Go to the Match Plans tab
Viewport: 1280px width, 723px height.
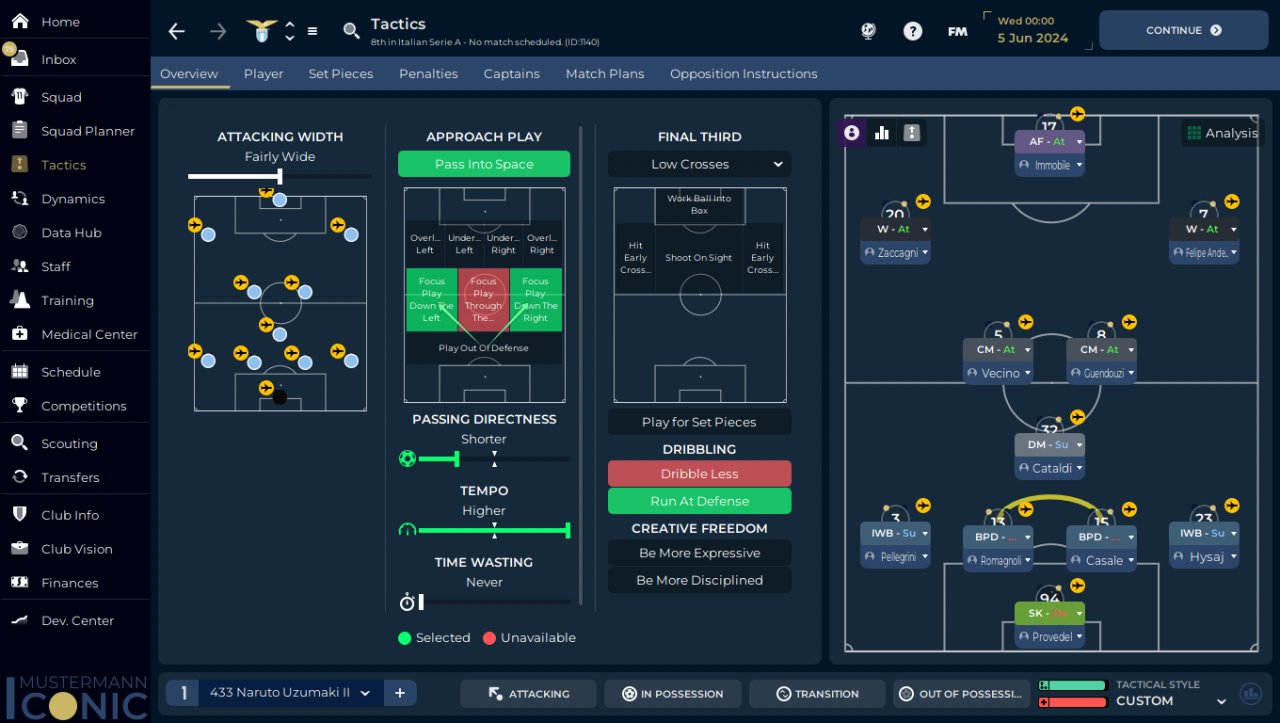(x=605, y=74)
